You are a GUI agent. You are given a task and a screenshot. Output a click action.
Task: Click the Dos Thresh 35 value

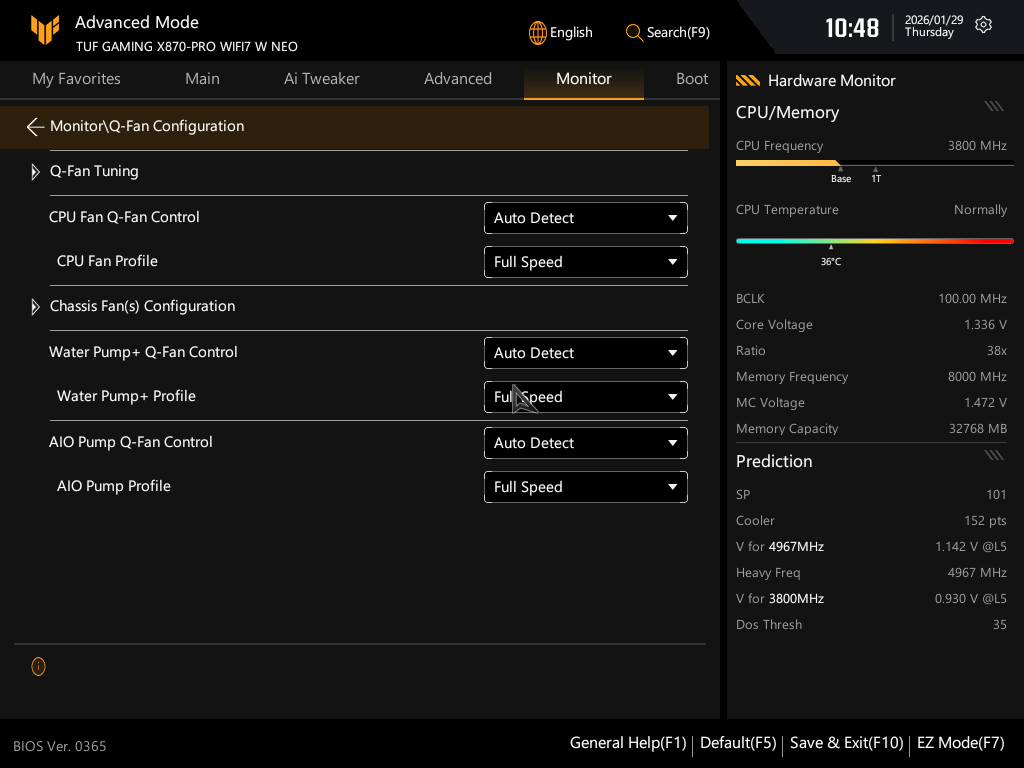pyautogui.click(x=999, y=625)
